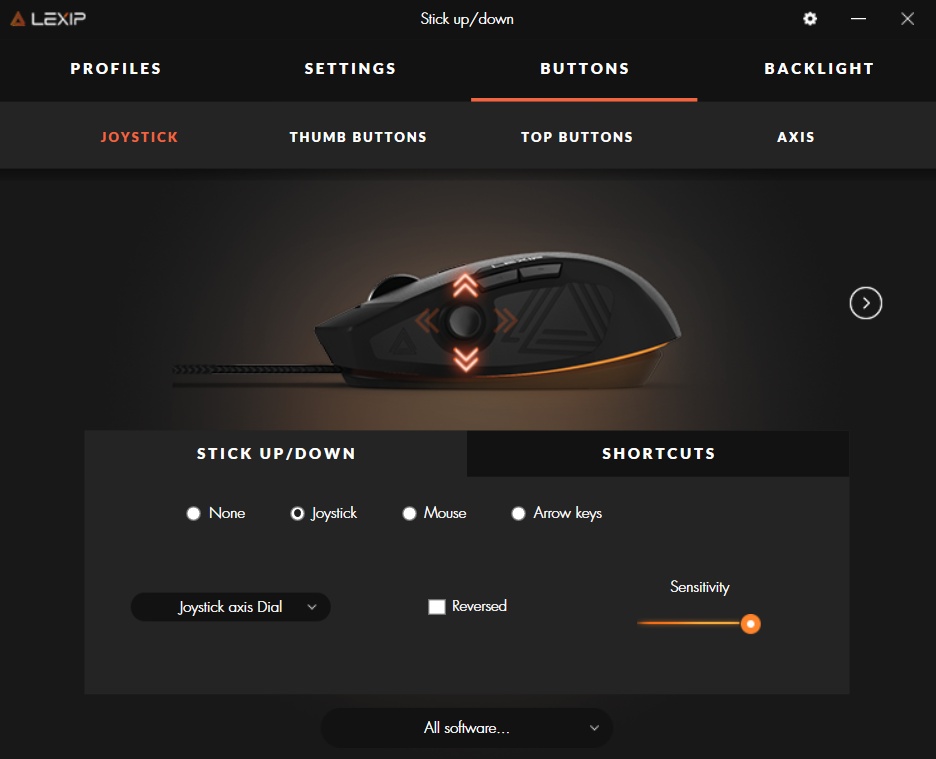Select the joystick left arrow on the mouse

(x=427, y=321)
